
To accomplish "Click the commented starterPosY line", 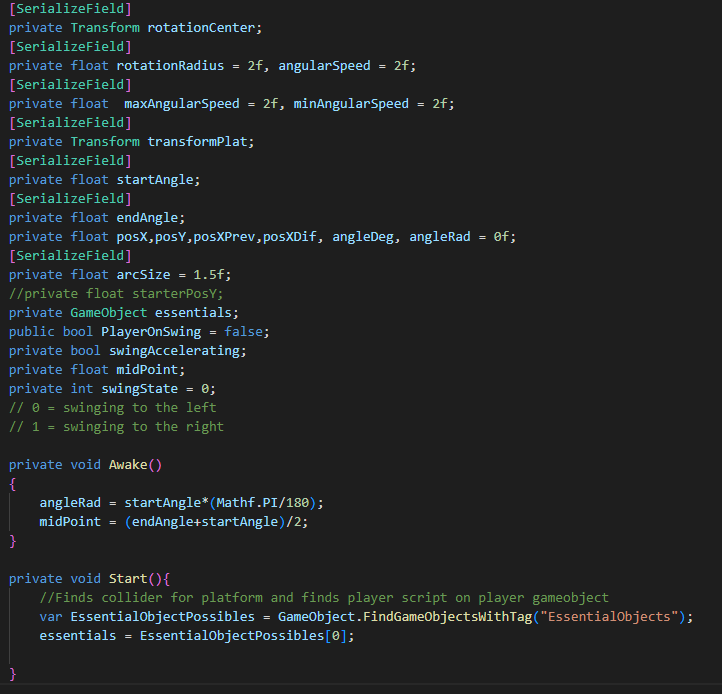I will point(116,294).
